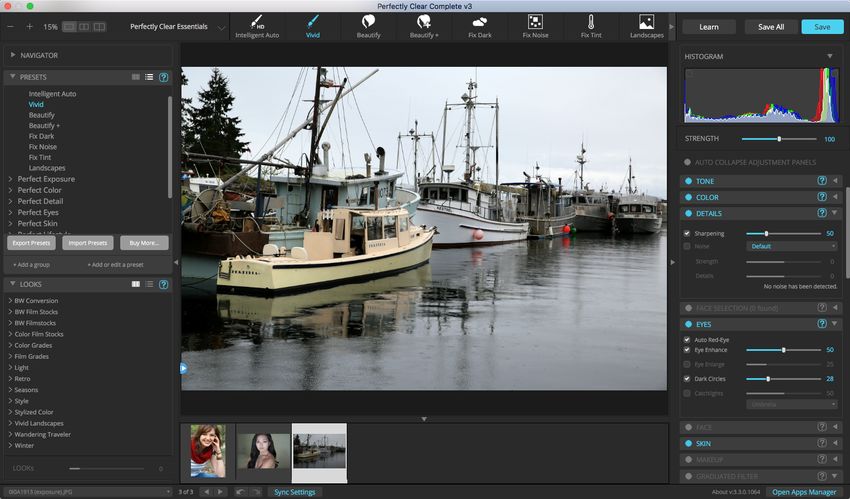Expand the BW Conversion looks group
The width and height of the screenshot is (850, 499).
tap(10, 300)
